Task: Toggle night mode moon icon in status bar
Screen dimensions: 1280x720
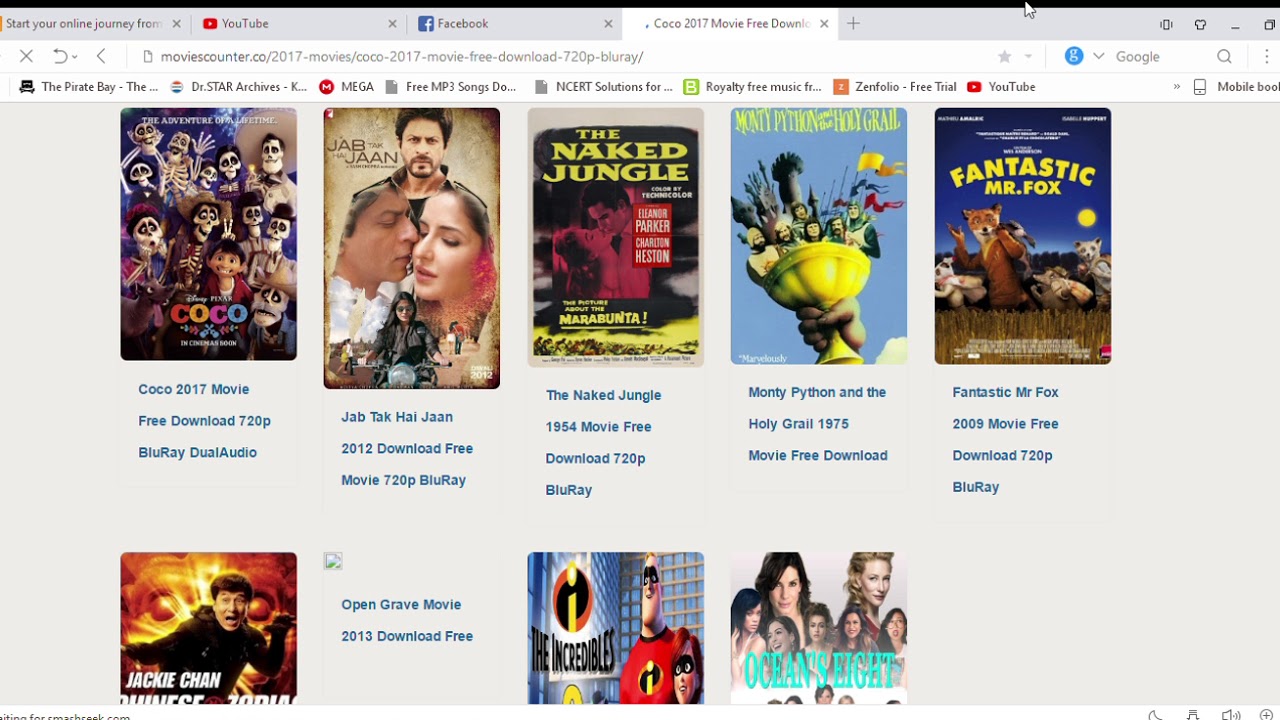Action: coord(1155,715)
